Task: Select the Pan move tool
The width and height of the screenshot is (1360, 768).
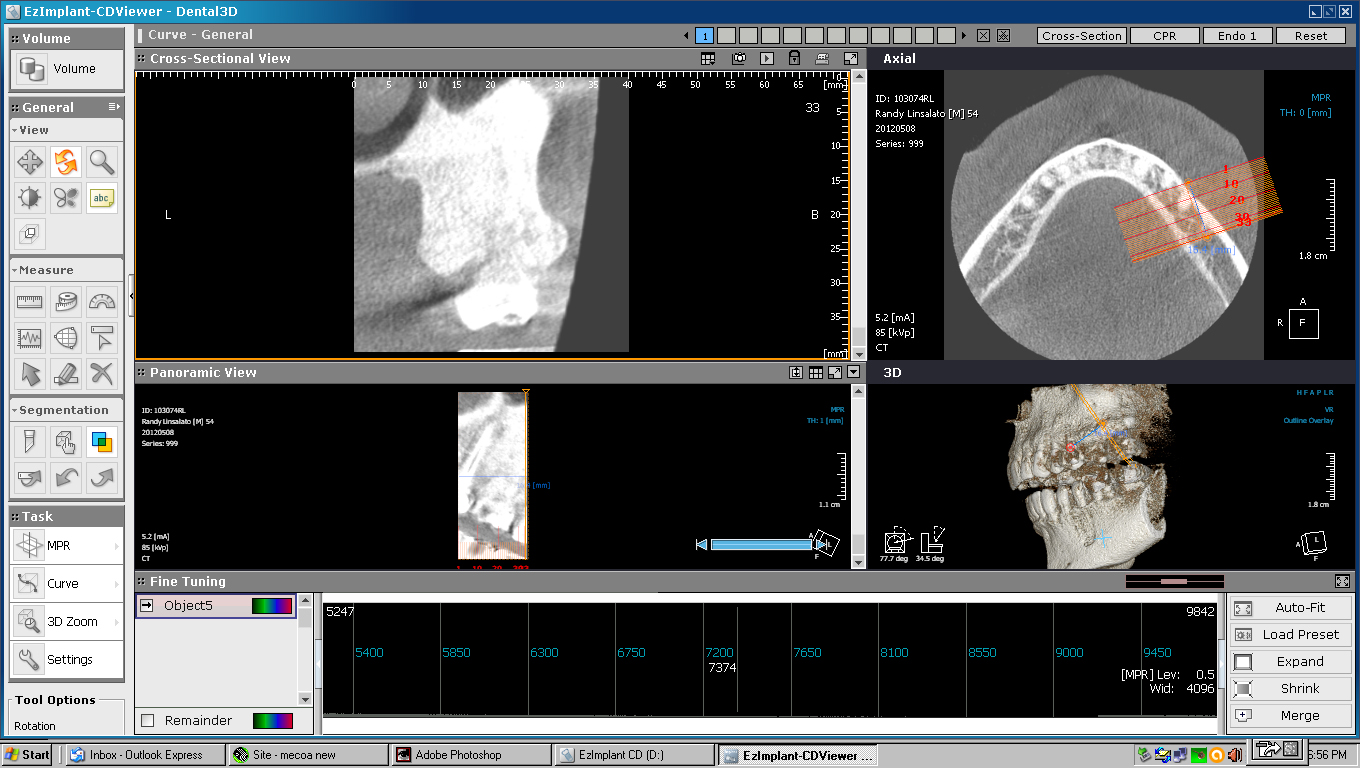Action: coord(30,162)
